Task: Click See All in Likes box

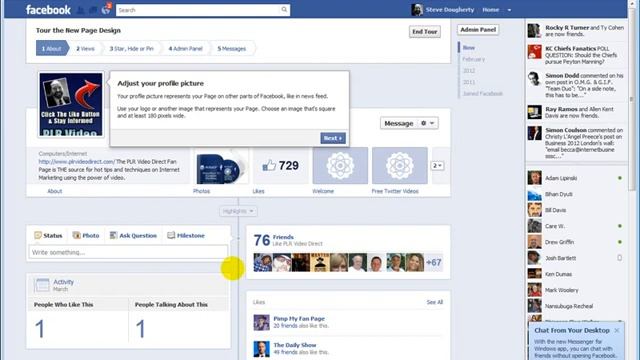Action: tap(435, 302)
